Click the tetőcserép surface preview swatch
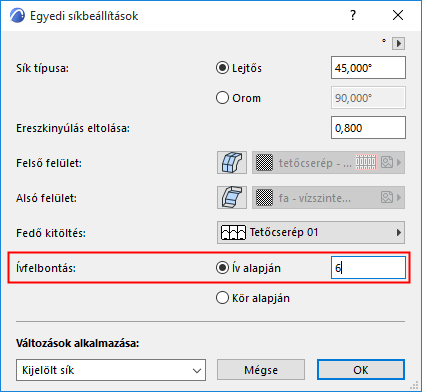The image size is (422, 392). pyautogui.click(x=264, y=163)
